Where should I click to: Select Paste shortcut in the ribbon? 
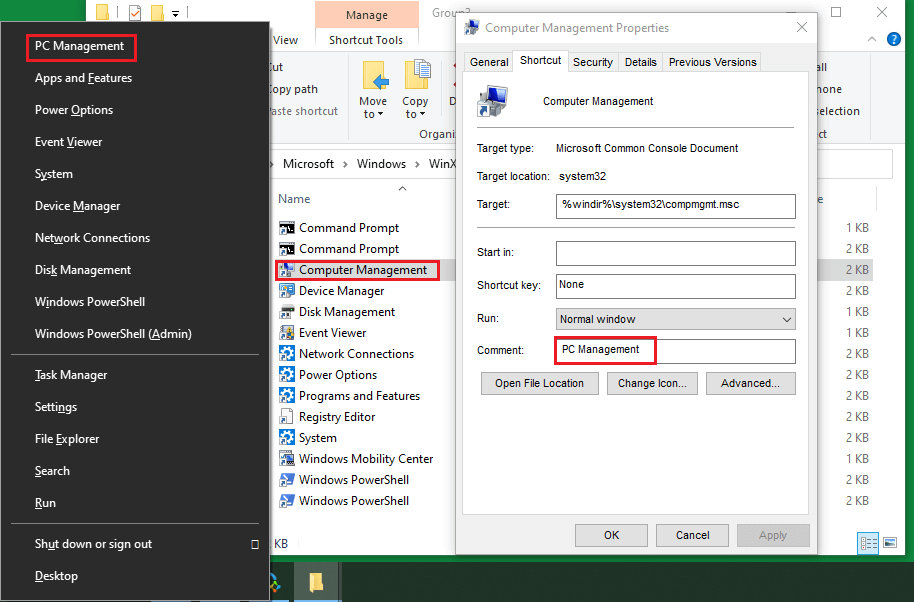tap(304, 111)
